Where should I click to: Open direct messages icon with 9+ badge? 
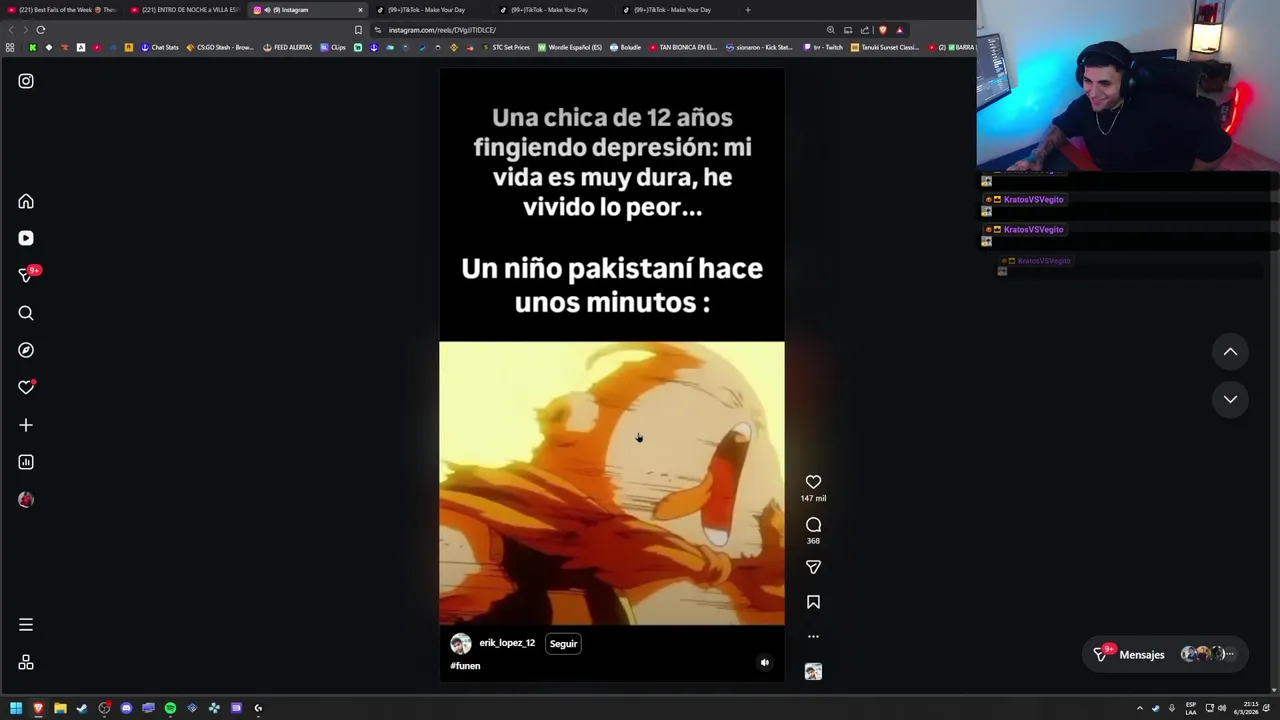pyautogui.click(x=27, y=275)
